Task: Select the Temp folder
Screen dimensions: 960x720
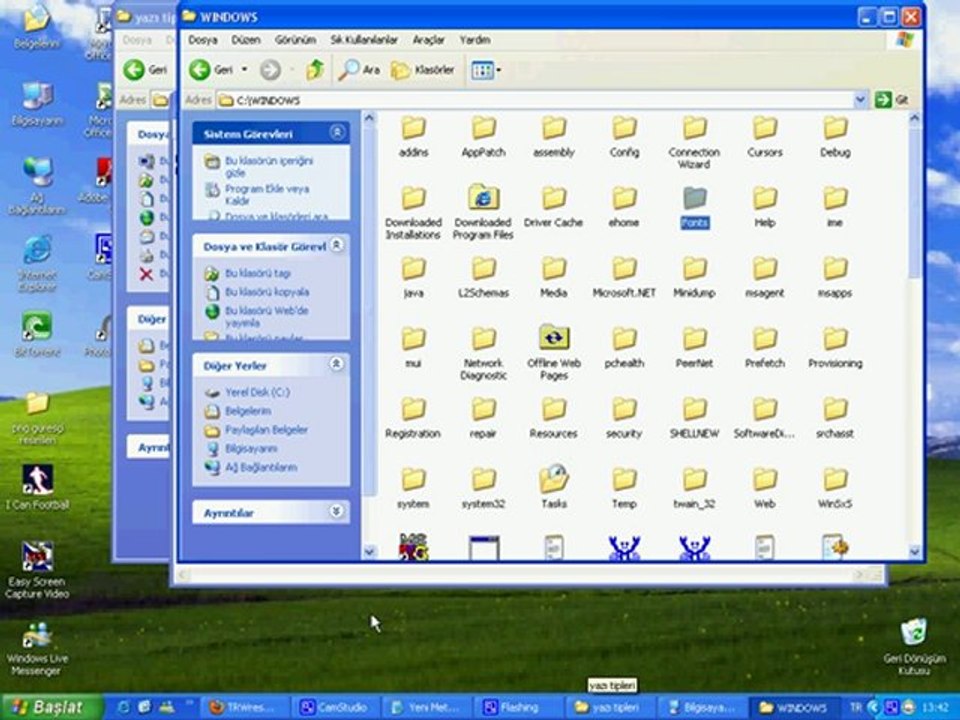Action: click(x=624, y=488)
